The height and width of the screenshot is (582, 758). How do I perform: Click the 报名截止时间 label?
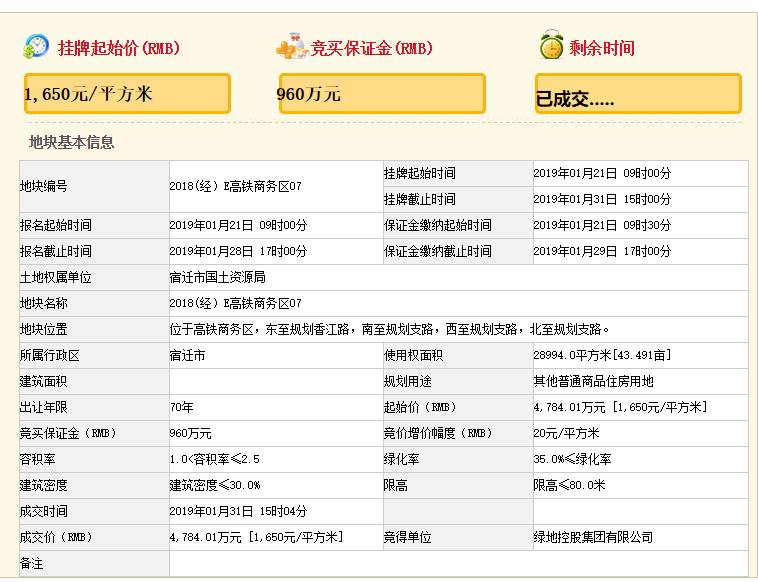coord(56,251)
